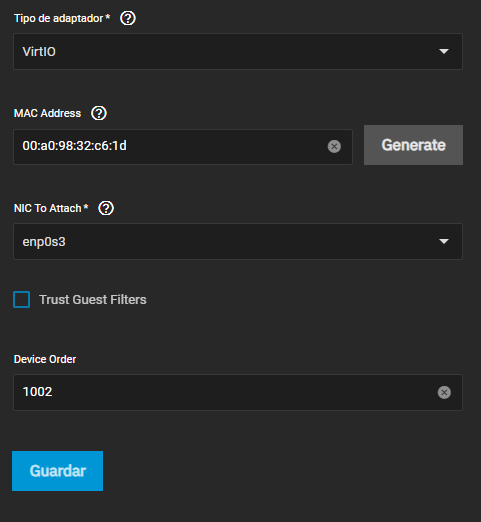Click the MAC Address field label
This screenshot has width=481, height=522.
(47, 113)
